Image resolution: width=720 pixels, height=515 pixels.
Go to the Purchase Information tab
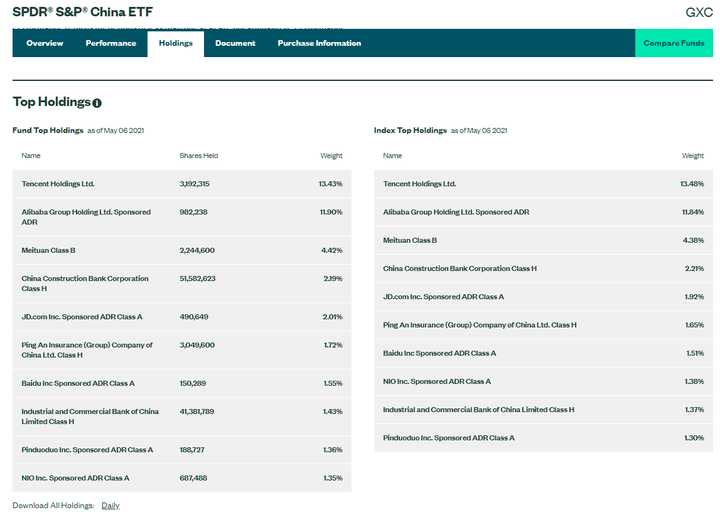pos(319,43)
